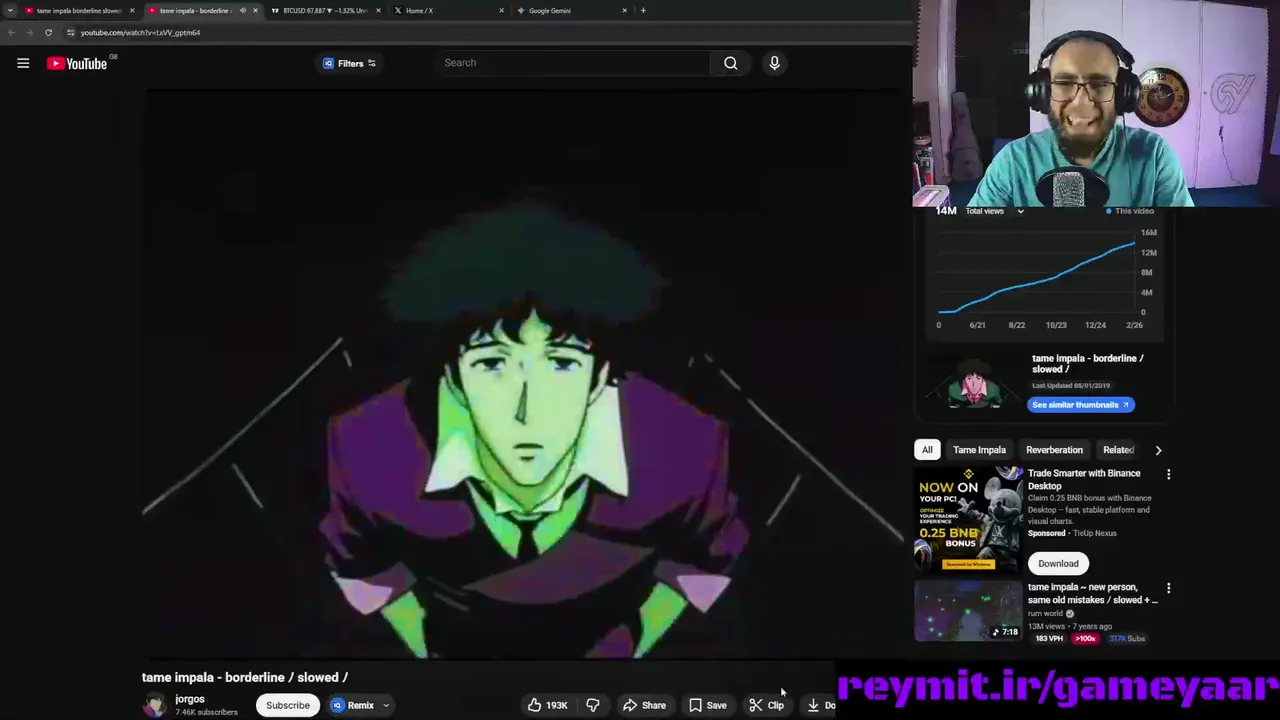Dislike the video with thumbs down

tap(593, 705)
